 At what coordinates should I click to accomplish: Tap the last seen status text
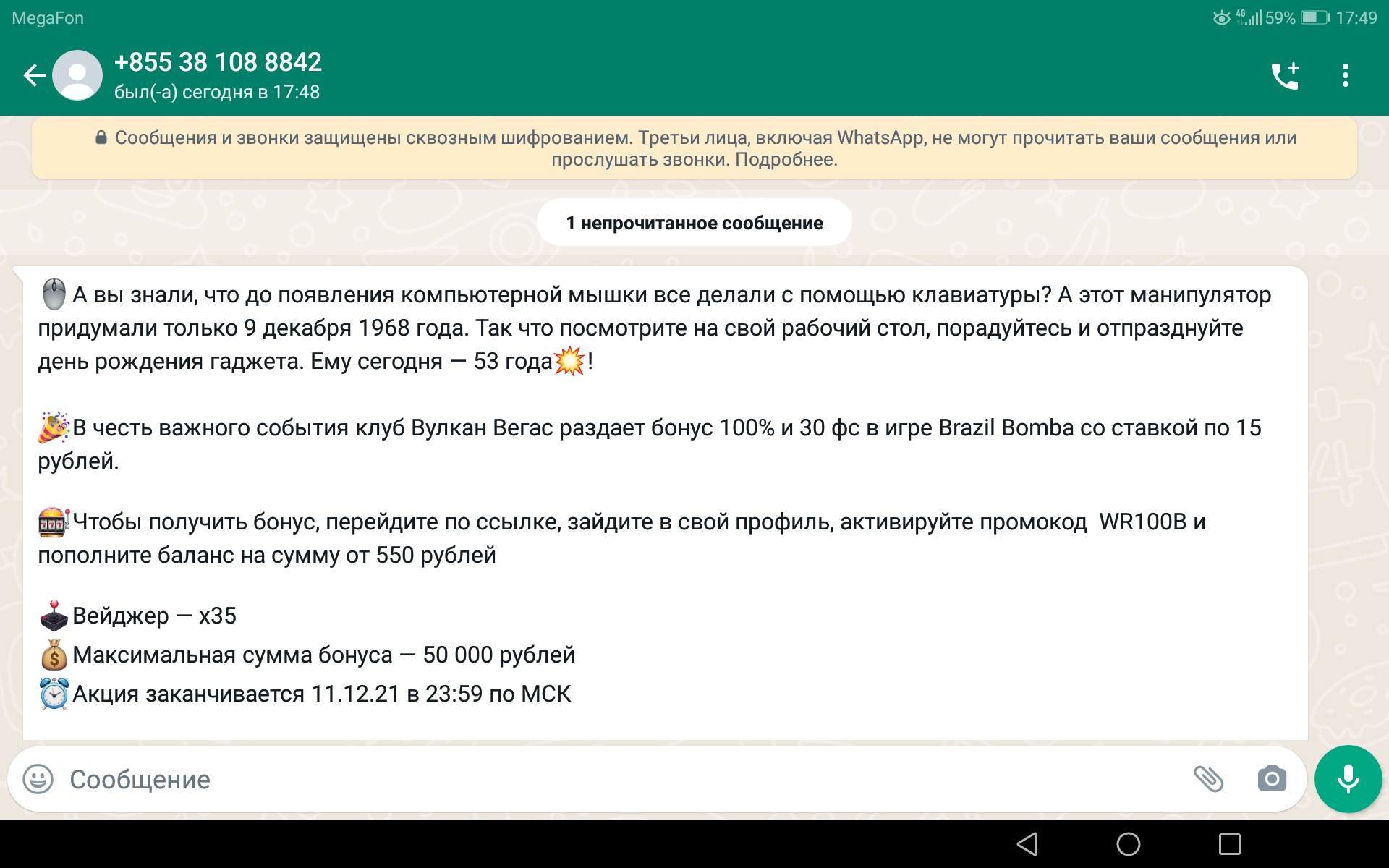217,93
